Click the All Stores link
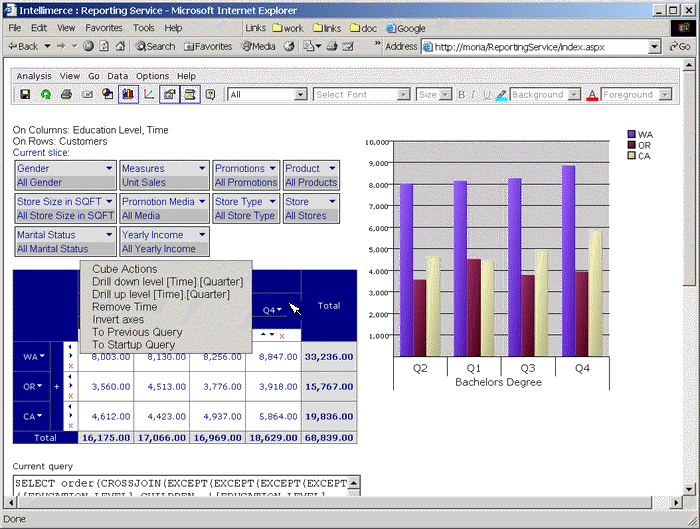700x529 pixels. (306, 216)
